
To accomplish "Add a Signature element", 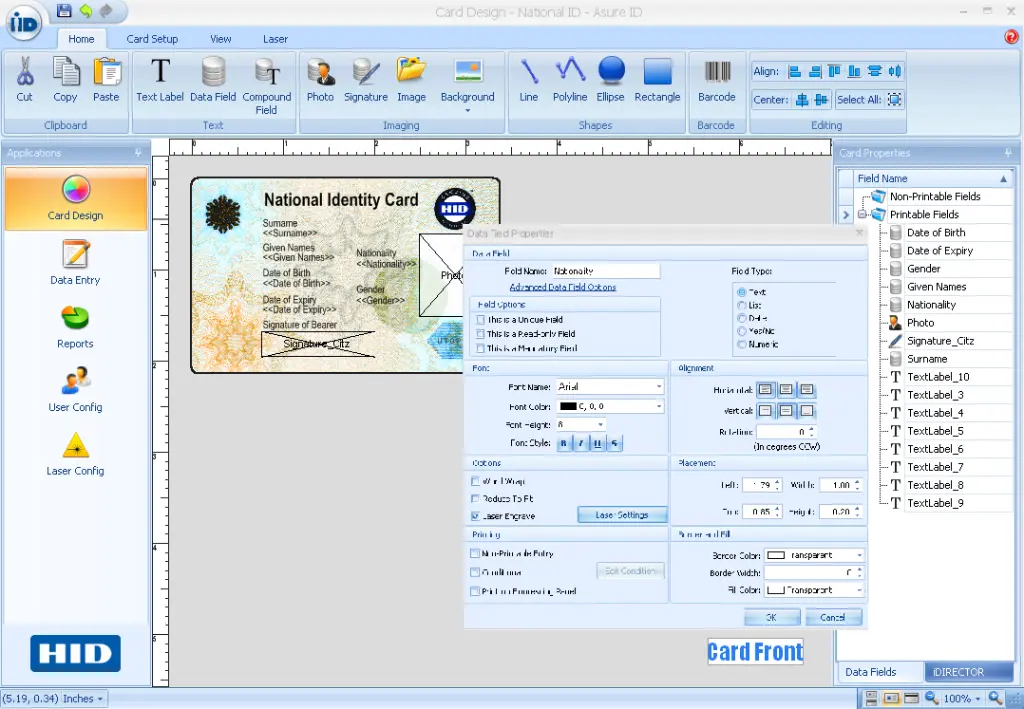I will coord(365,80).
